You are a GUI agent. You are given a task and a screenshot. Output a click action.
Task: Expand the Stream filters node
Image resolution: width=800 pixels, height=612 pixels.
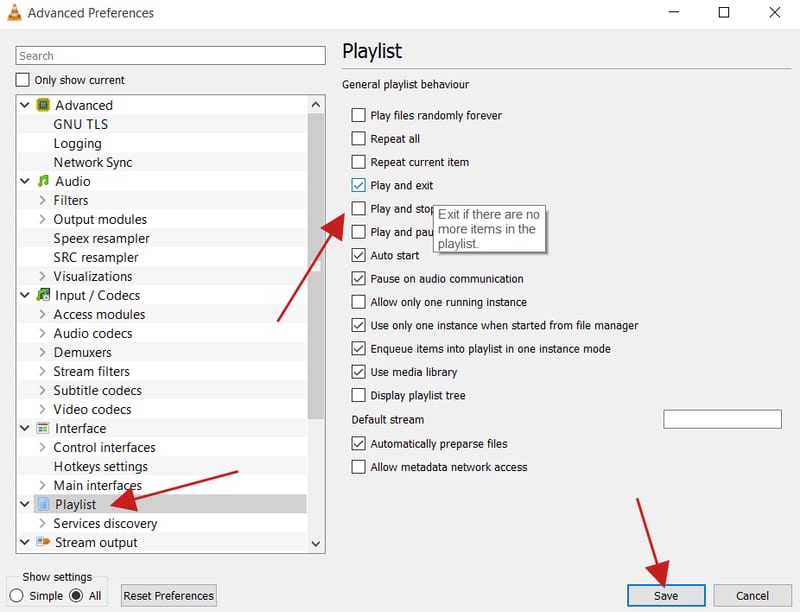[x=43, y=371]
